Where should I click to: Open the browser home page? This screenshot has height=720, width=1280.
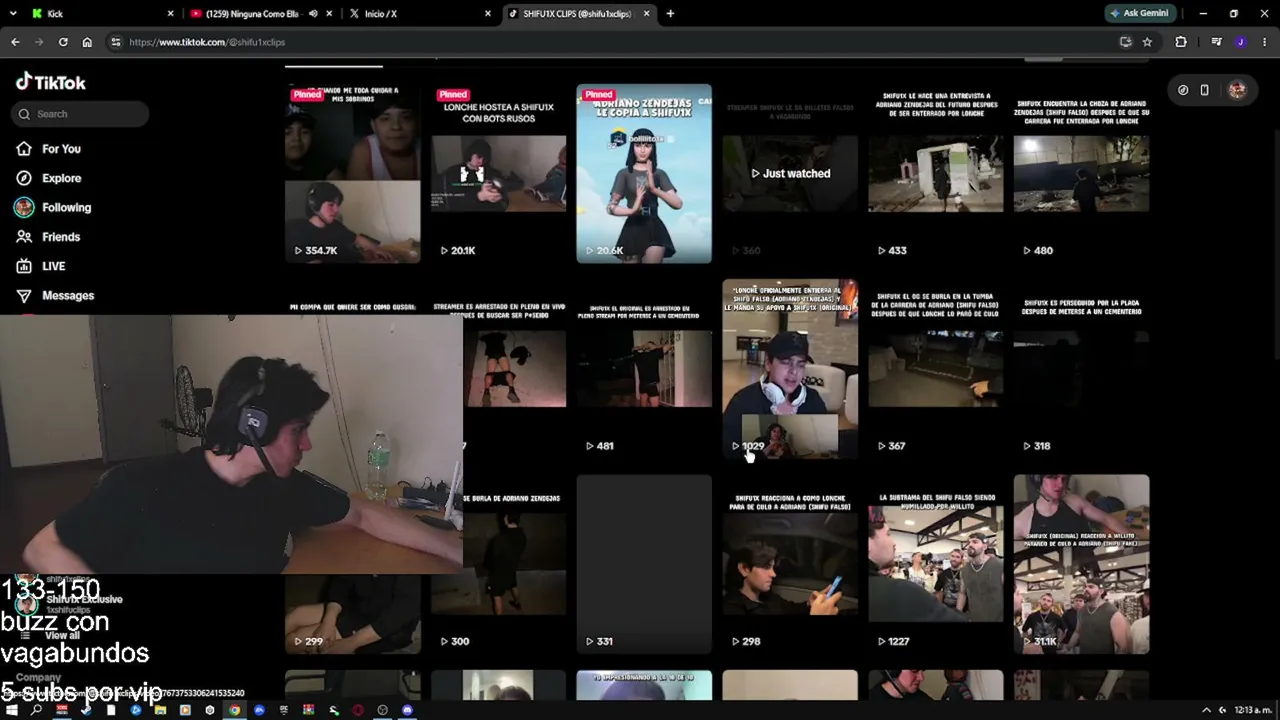(87, 42)
